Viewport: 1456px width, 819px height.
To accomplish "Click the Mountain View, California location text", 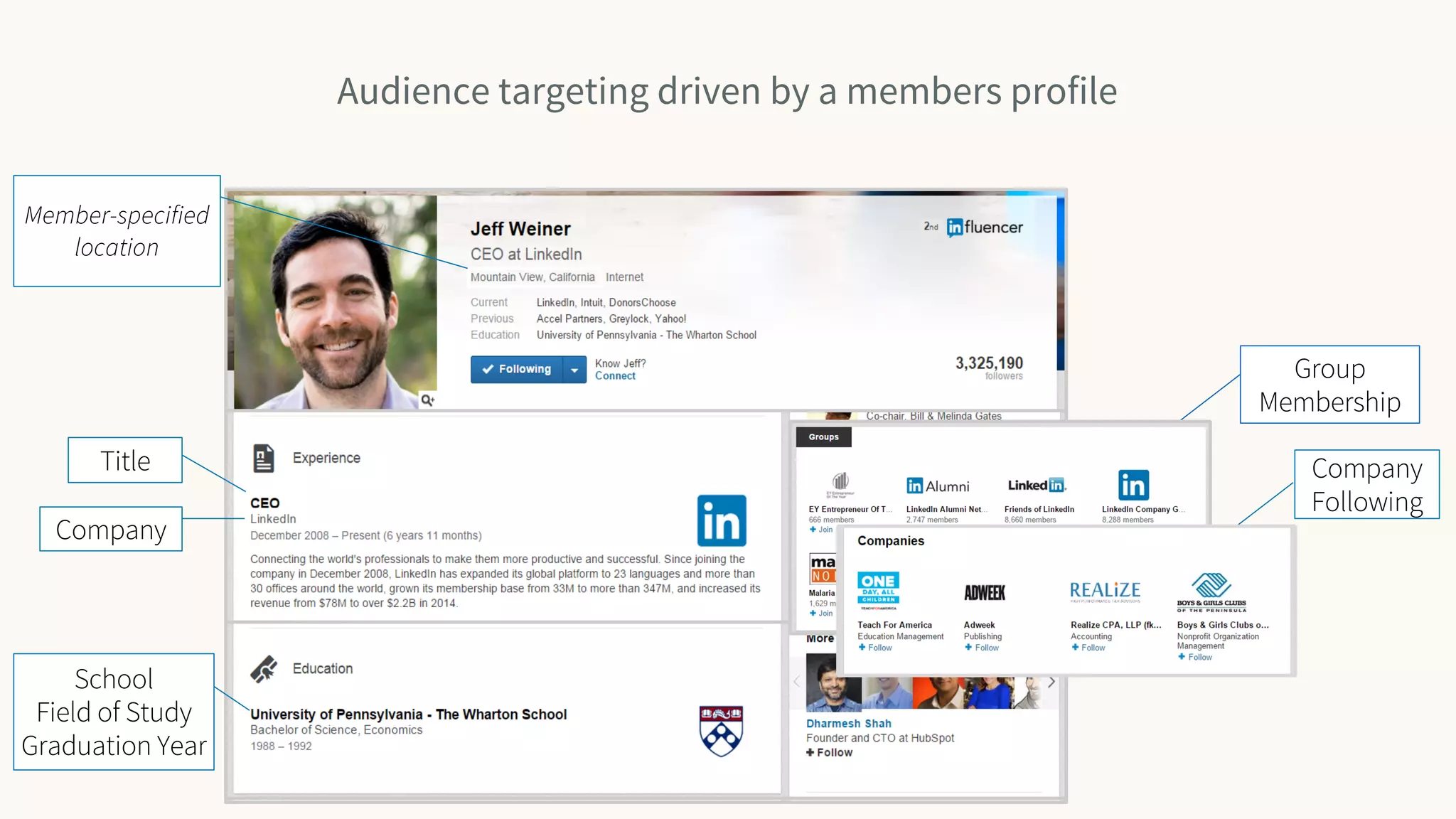I will pos(532,277).
